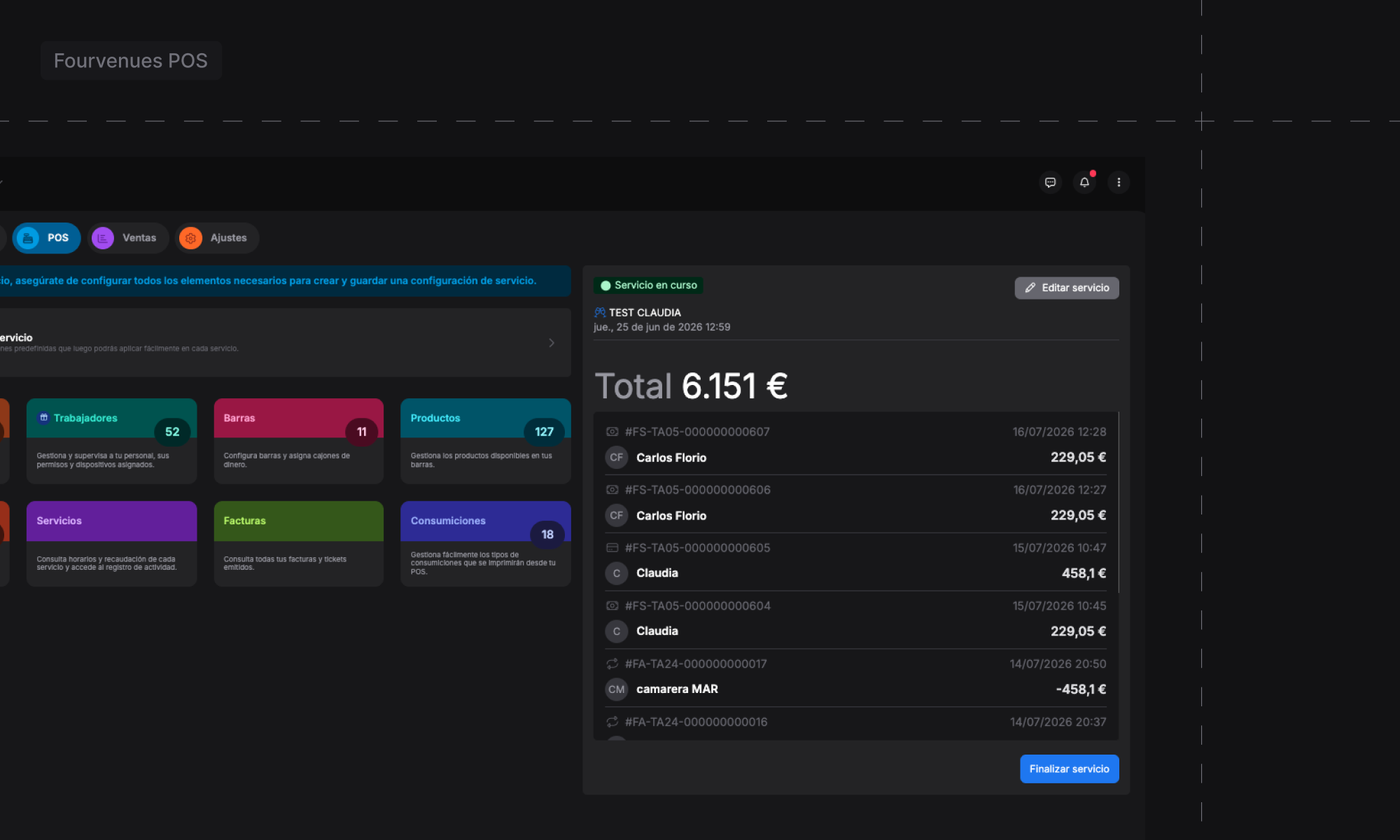This screenshot has height=840, width=1400.
Task: Open the Productos card
Action: (485, 440)
